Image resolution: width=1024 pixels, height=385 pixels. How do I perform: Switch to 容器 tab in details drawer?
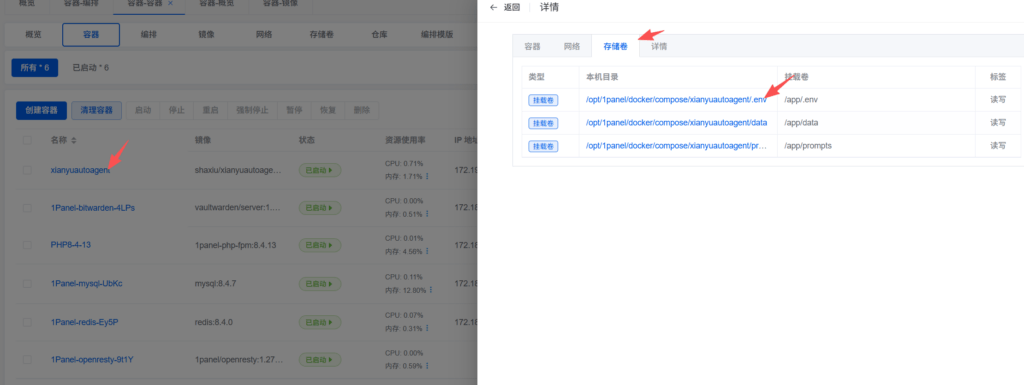click(532, 46)
